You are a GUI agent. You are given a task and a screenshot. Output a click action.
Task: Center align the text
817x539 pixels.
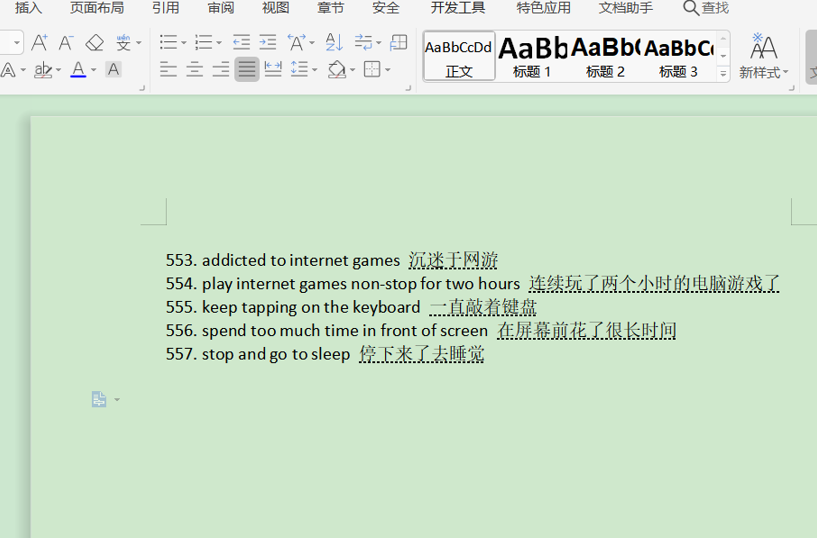click(194, 69)
